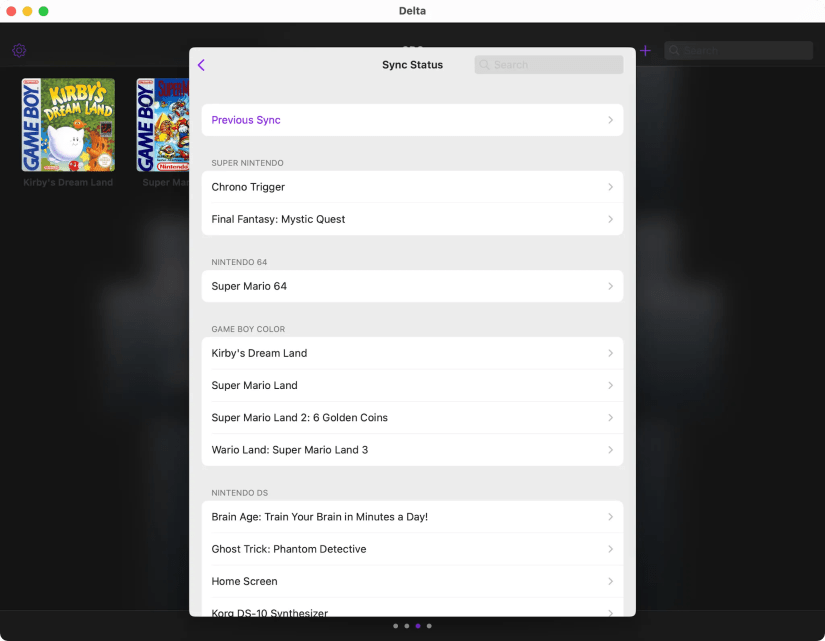This screenshot has width=825, height=641.
Task: Open Final Fantasy: Mystic Quest row
Action: 412,219
